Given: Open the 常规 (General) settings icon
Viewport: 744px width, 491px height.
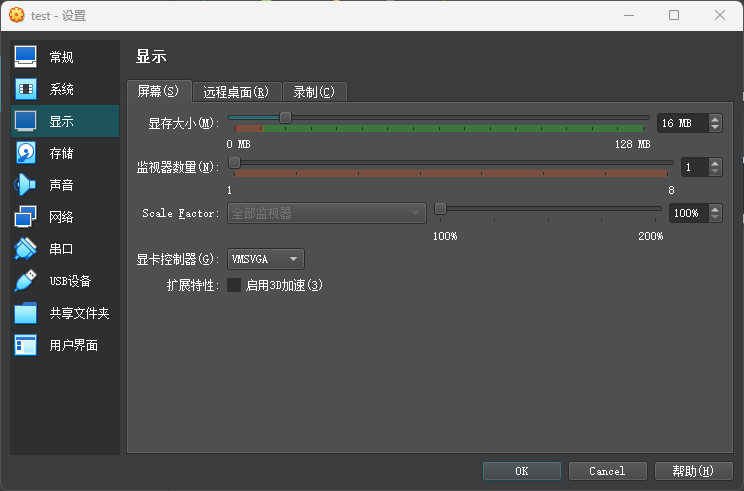Looking at the screenshot, I should click(25, 57).
